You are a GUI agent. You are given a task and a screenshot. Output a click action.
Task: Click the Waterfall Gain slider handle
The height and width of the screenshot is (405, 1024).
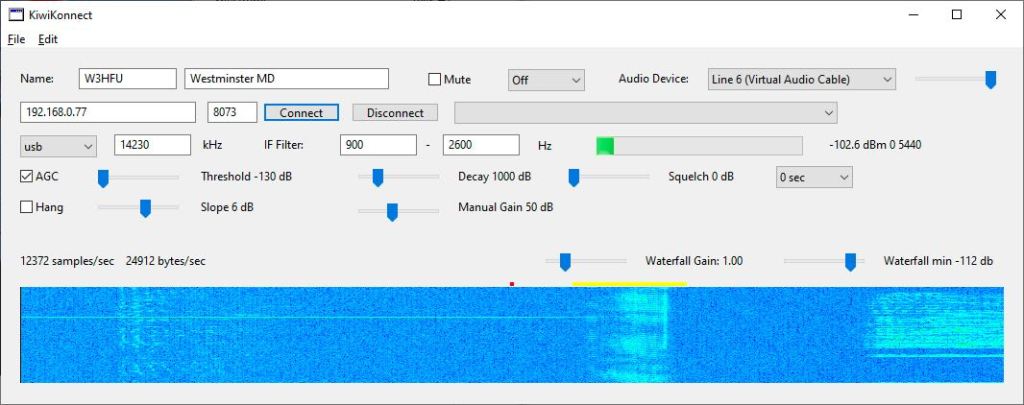(565, 262)
